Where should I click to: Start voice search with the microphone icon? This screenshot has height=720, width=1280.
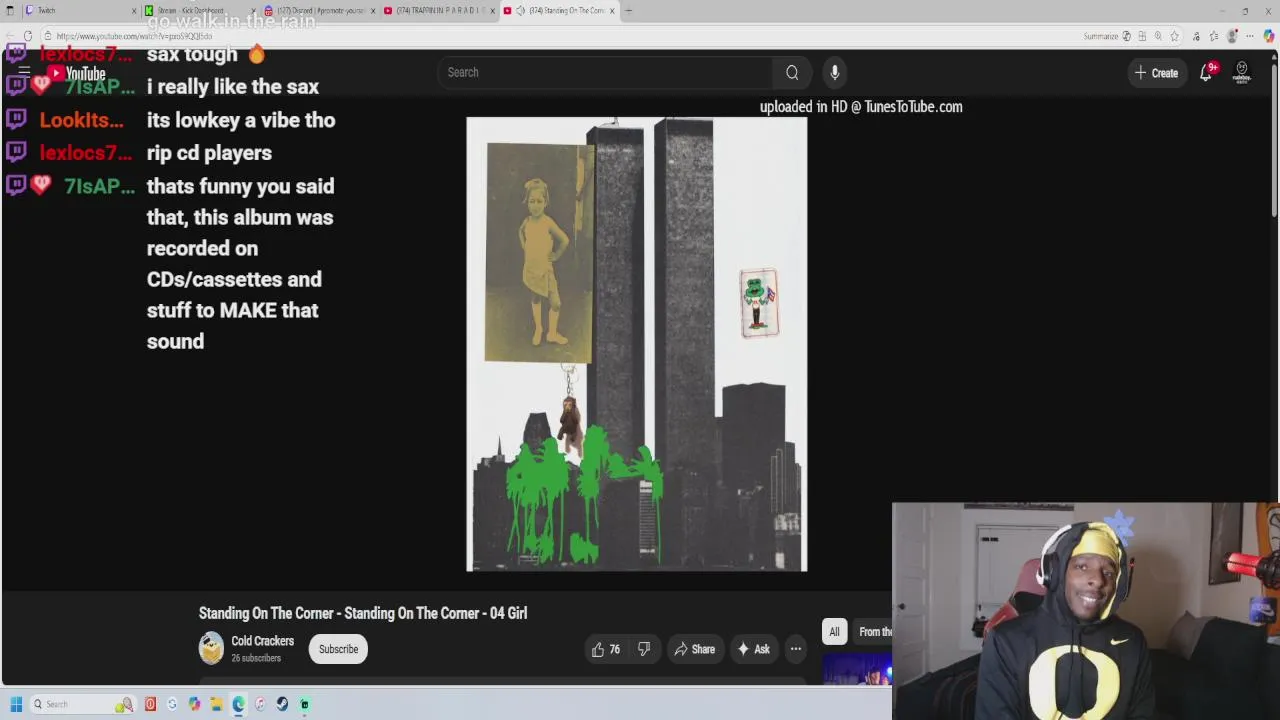tap(834, 72)
